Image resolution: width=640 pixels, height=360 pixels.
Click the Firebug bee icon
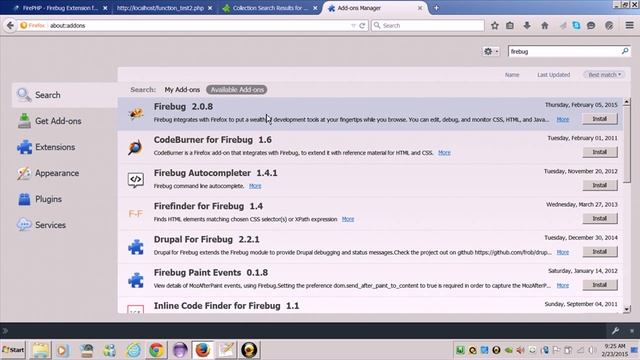[x=136, y=113]
